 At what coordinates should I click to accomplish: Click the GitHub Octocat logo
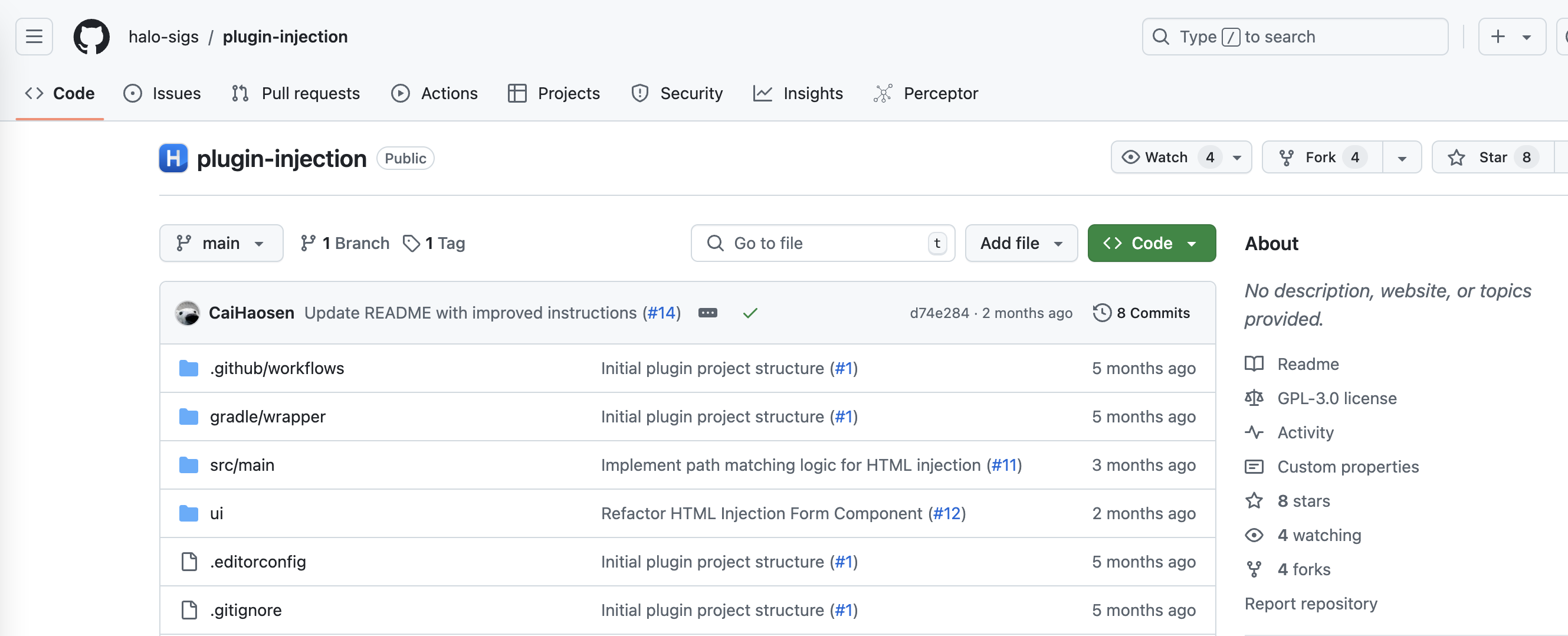coord(91,37)
